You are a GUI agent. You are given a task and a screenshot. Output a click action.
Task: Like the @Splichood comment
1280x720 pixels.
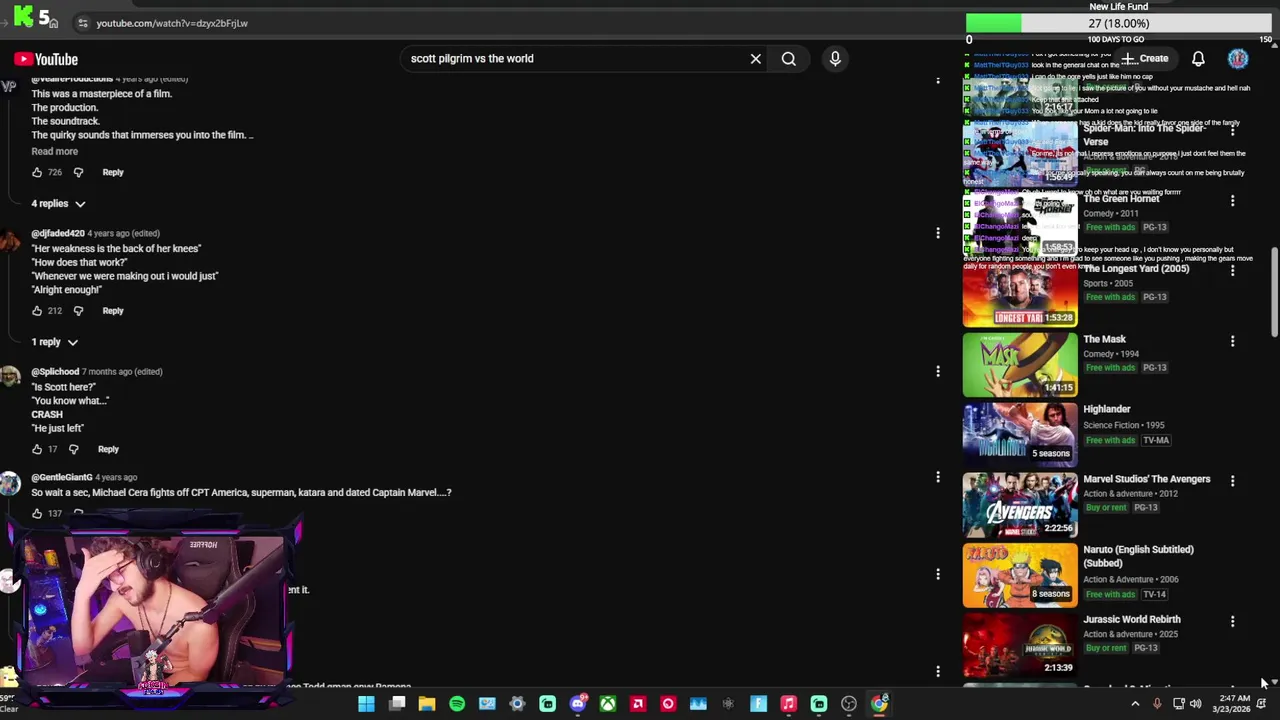point(37,449)
